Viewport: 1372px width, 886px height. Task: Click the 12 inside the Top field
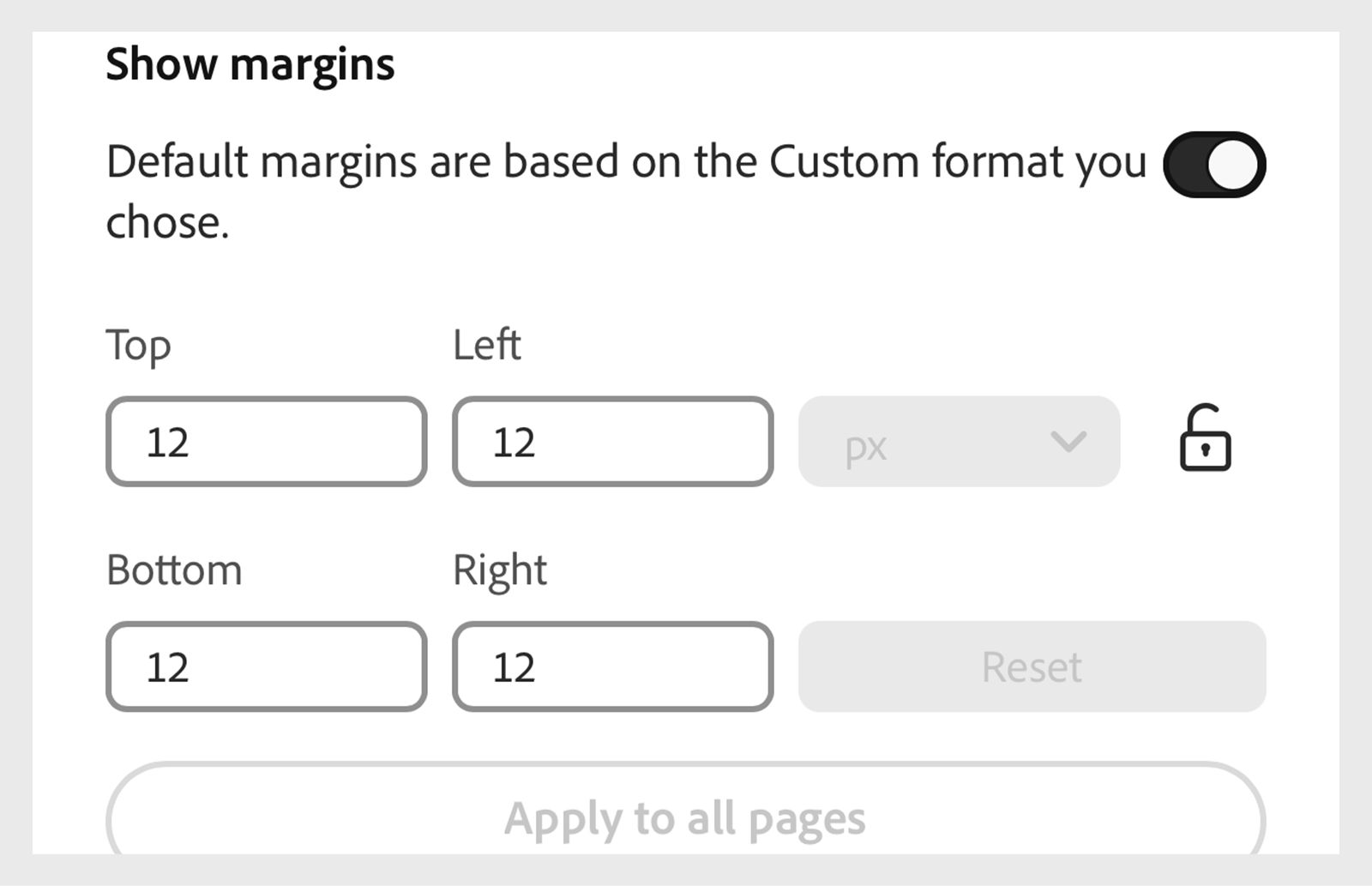[x=171, y=442]
